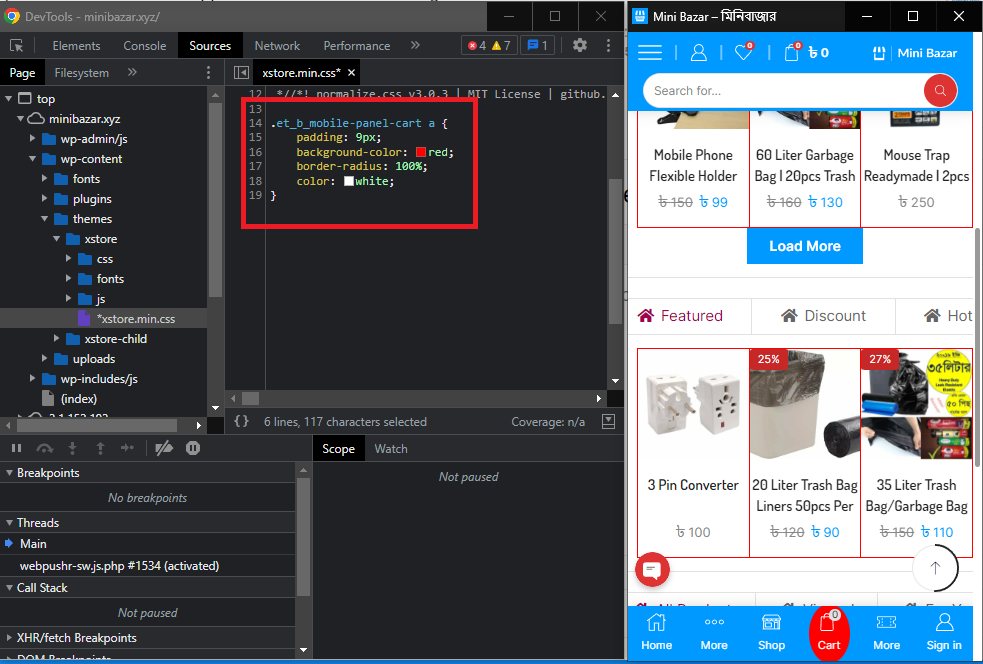Tap Shop in Mini Bazar bottom bar
Screen dimensions: 983x664
(771, 632)
